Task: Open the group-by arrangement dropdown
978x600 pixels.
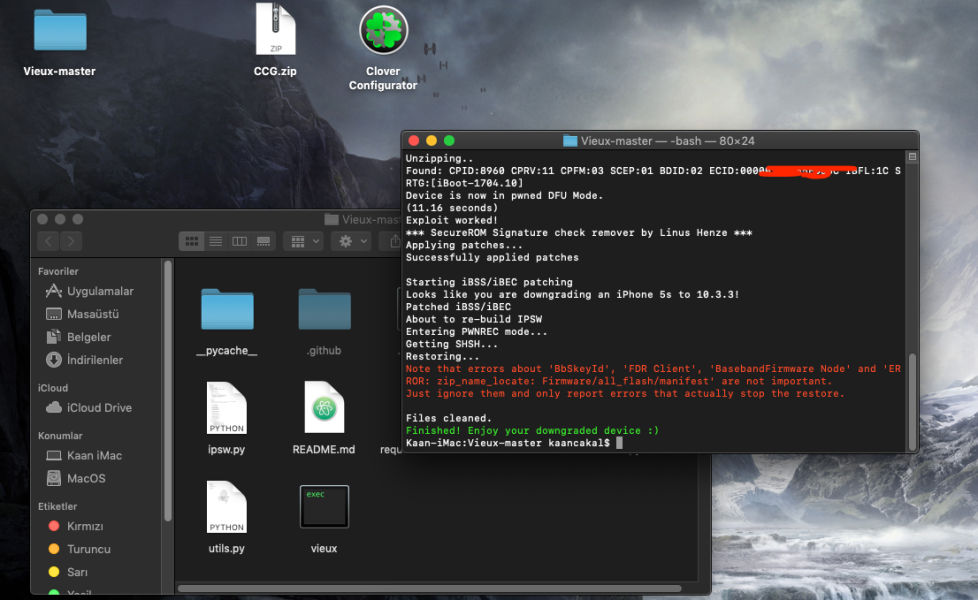Action: [x=306, y=241]
